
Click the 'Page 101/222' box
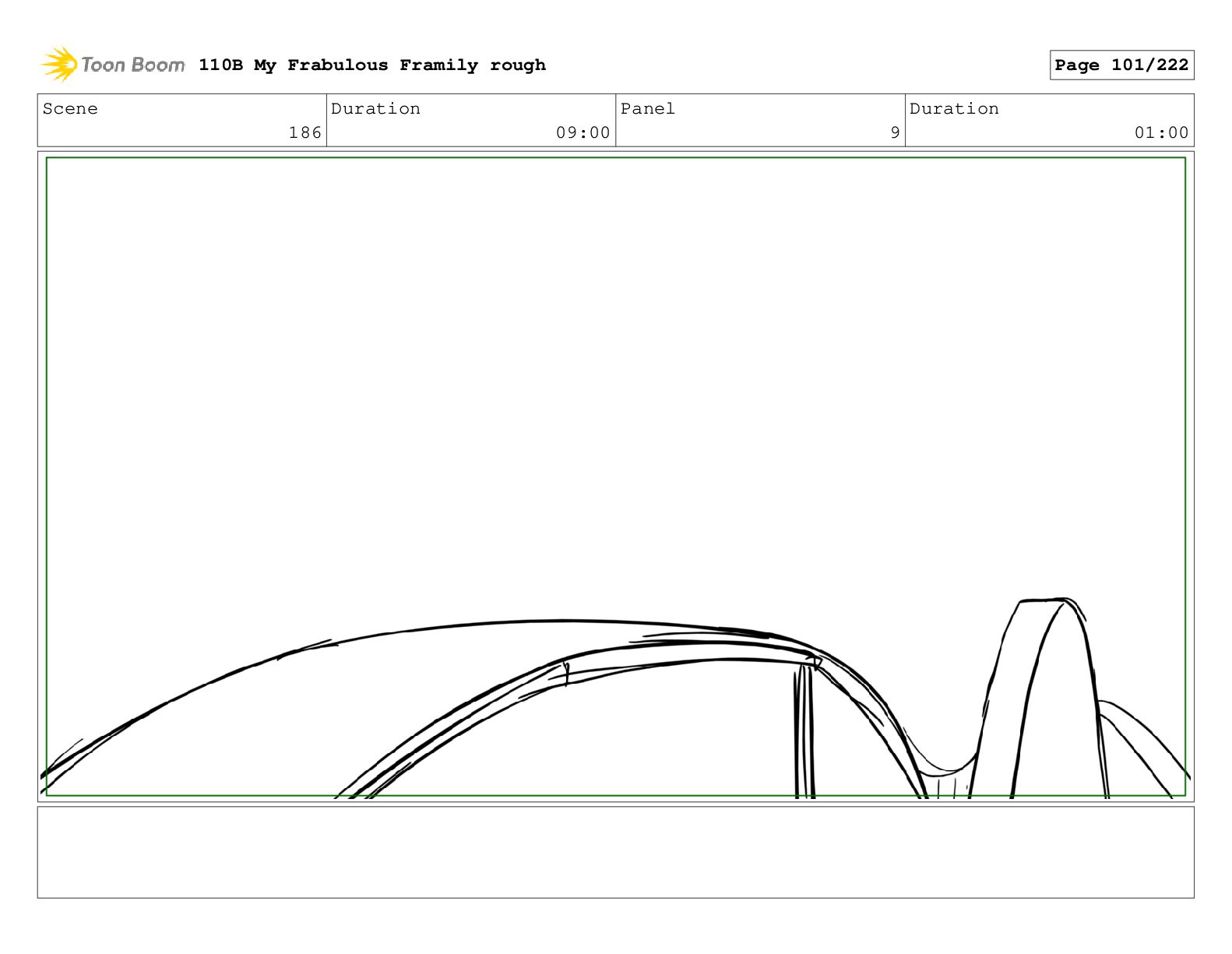pyautogui.click(x=1121, y=65)
